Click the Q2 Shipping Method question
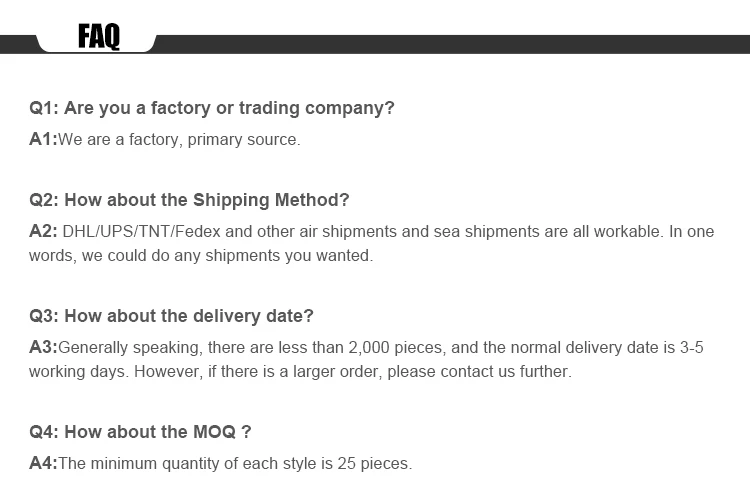The width and height of the screenshot is (750, 479). (189, 200)
